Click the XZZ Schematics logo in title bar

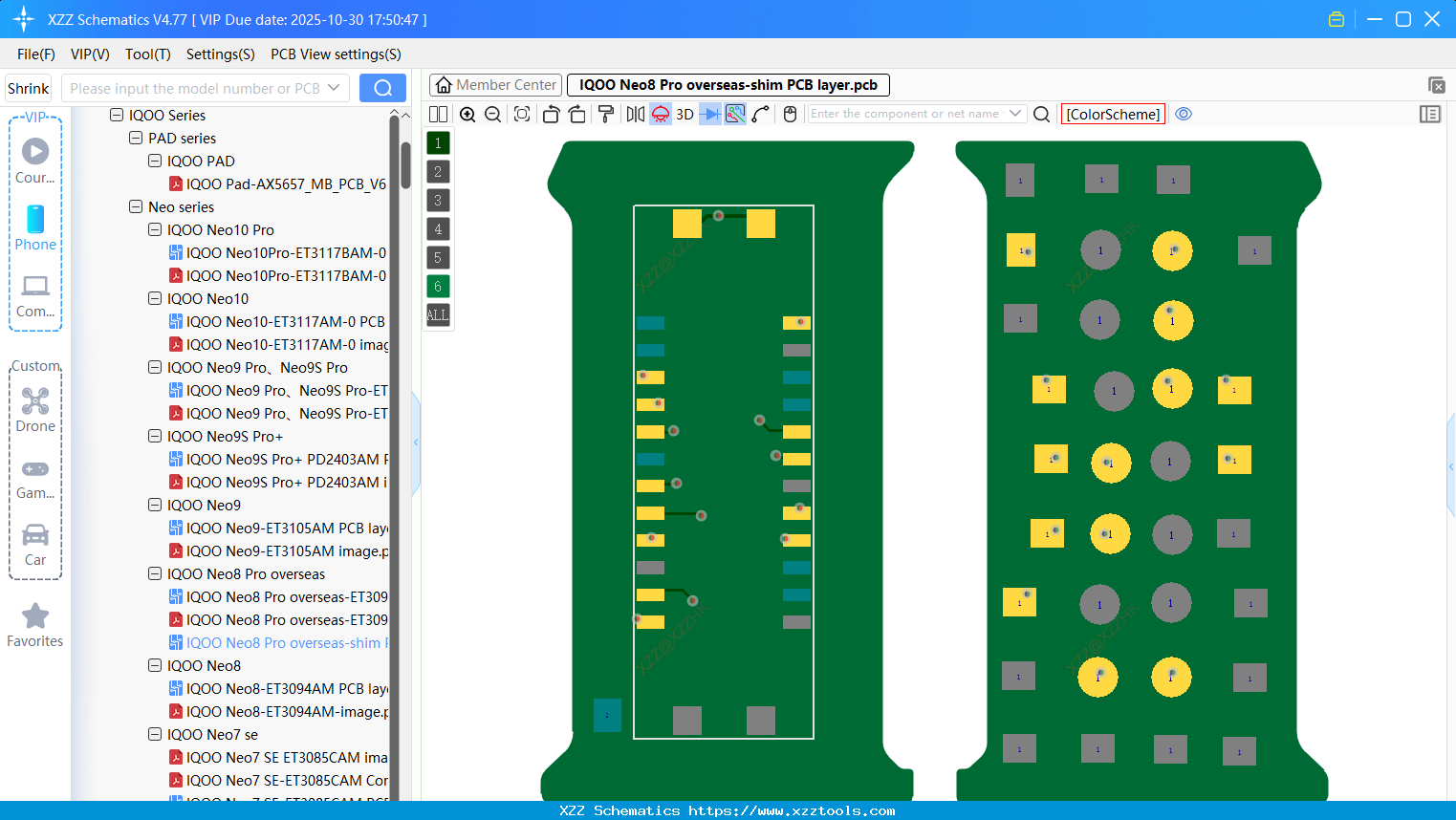click(23, 19)
